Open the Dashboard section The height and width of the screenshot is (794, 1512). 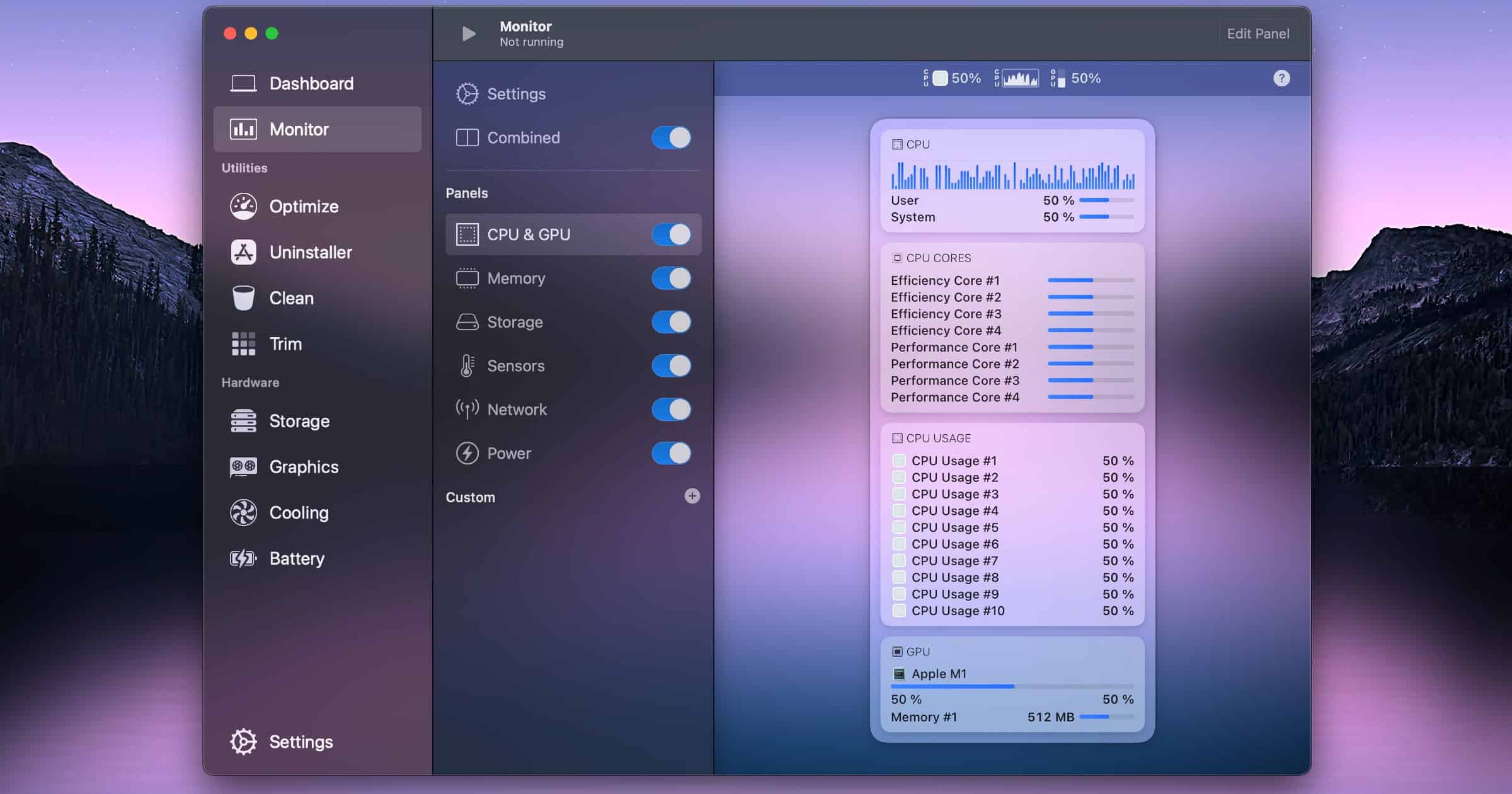point(311,84)
